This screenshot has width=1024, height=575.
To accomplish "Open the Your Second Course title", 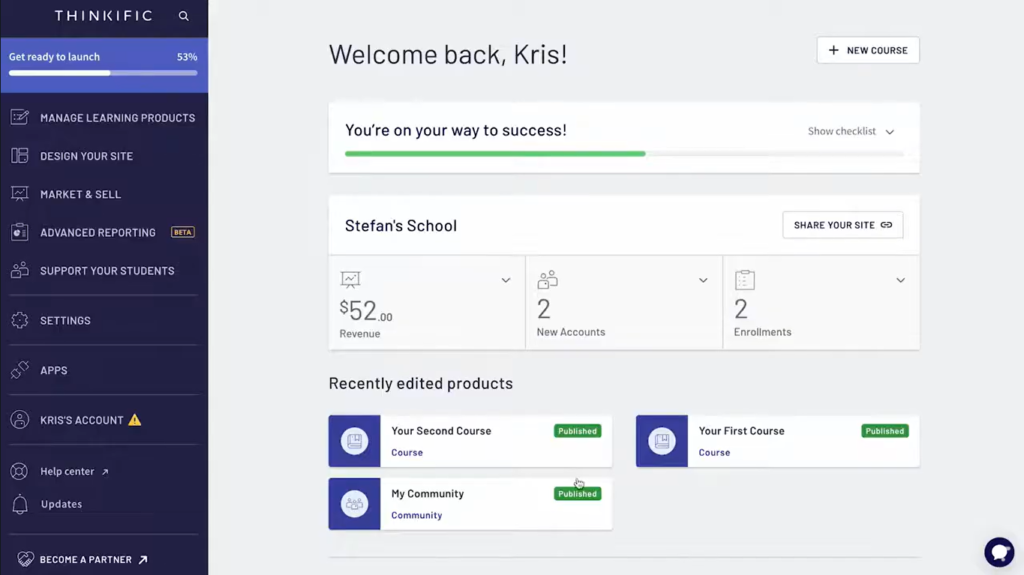I will 441,431.
